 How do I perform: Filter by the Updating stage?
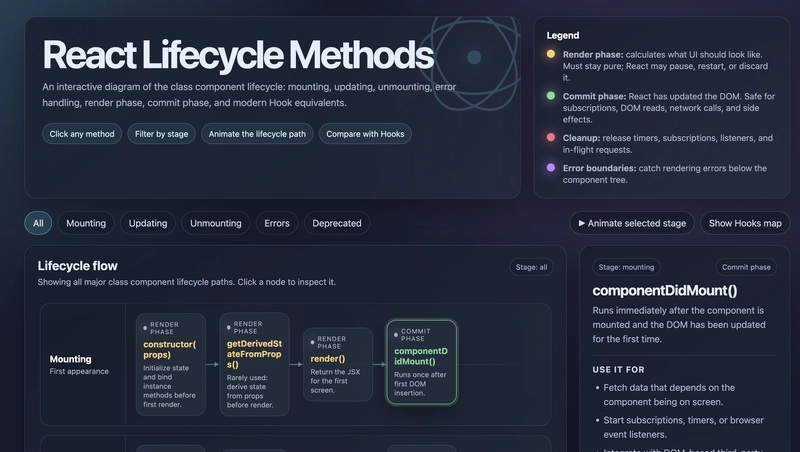[x=148, y=223]
